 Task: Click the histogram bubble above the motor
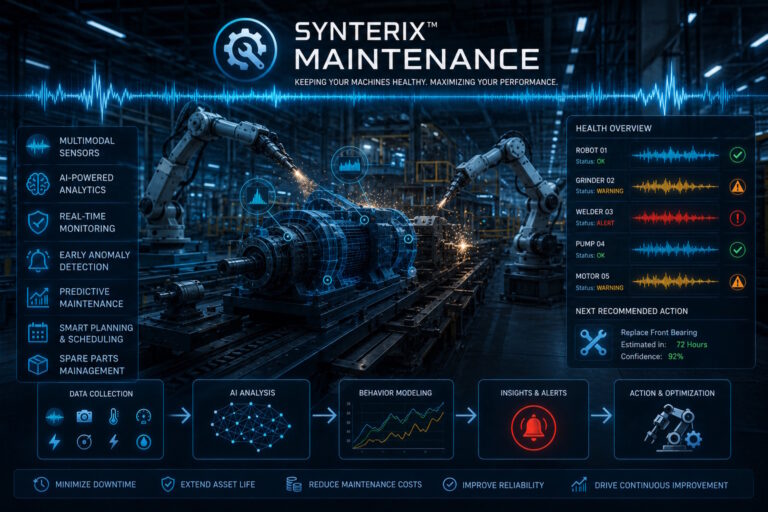(350, 165)
